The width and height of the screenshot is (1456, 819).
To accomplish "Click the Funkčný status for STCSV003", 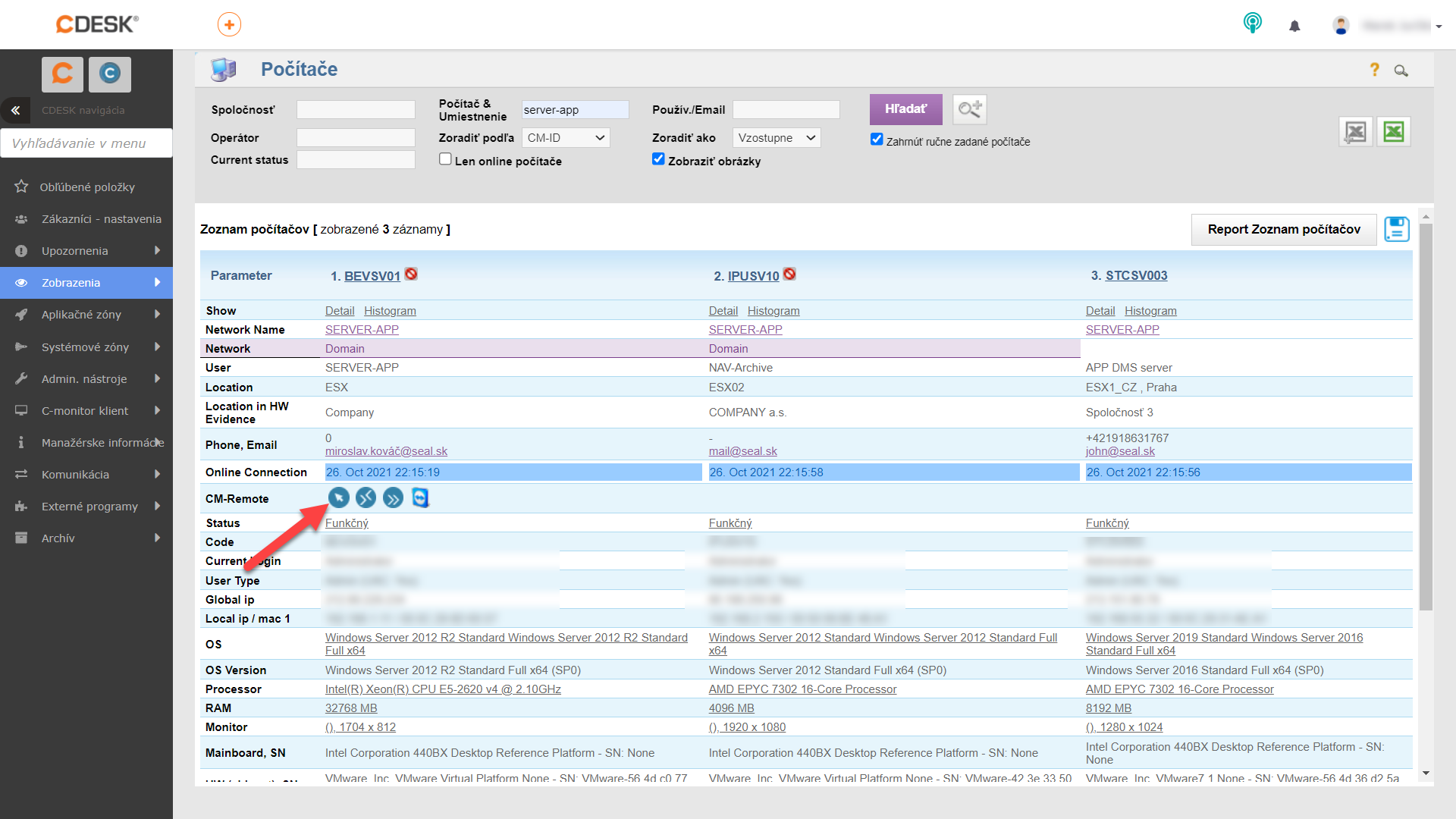I will tap(1107, 523).
